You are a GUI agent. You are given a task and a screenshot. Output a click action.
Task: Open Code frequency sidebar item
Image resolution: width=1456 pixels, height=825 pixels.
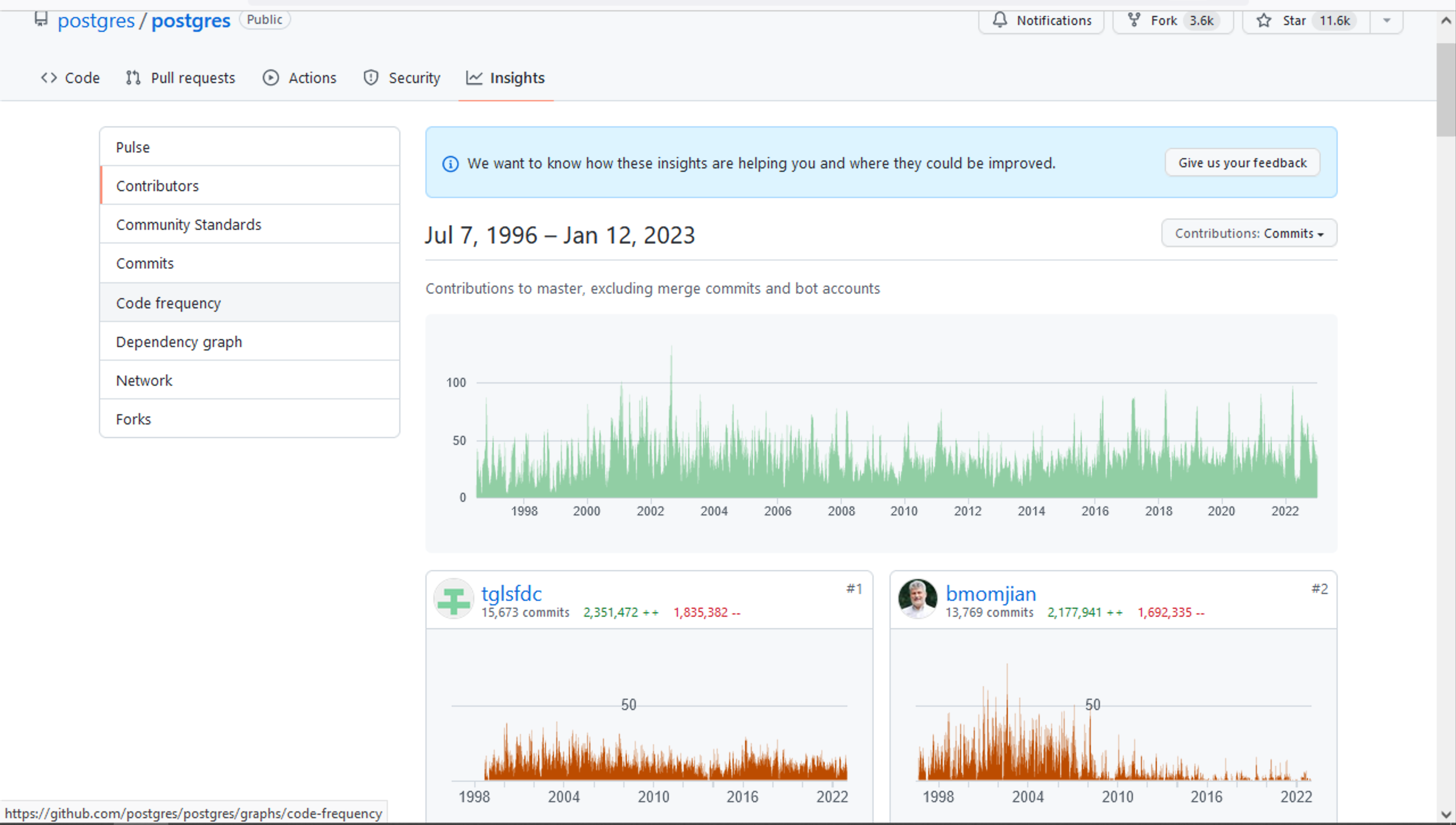(250, 303)
